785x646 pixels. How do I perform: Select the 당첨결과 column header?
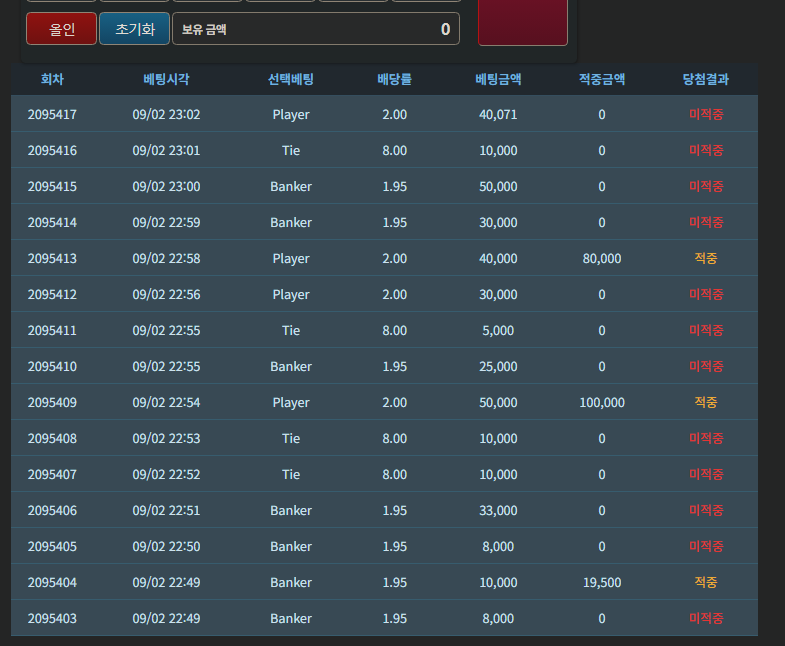[706, 79]
